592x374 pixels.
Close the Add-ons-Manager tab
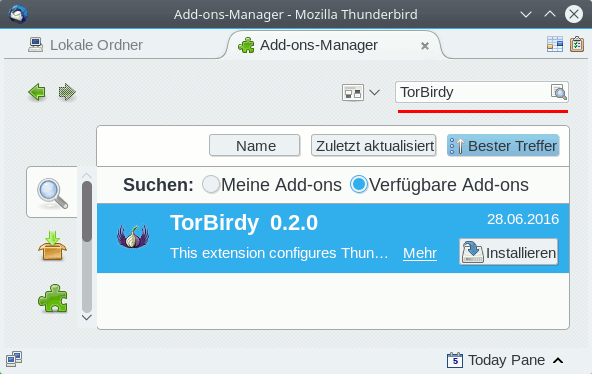425,46
